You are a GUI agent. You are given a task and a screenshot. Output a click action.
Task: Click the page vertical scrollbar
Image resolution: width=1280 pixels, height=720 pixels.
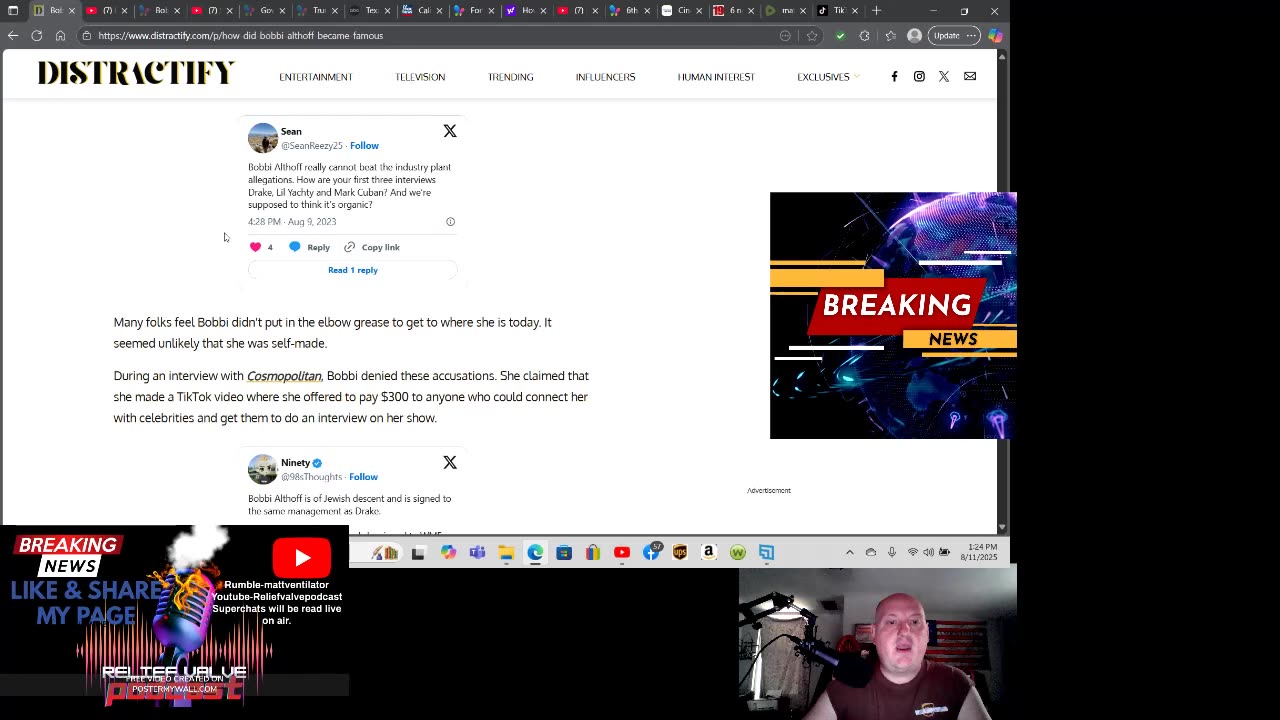(1002, 290)
